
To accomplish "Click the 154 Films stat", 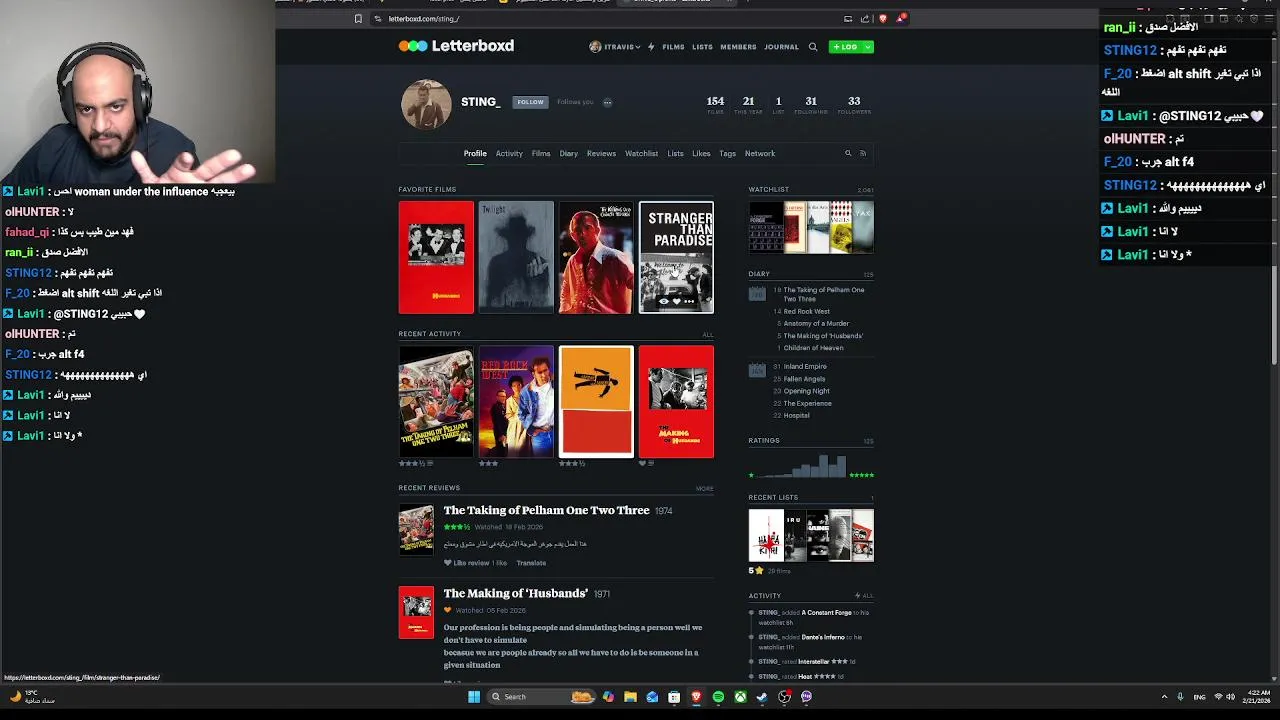I will pos(715,104).
